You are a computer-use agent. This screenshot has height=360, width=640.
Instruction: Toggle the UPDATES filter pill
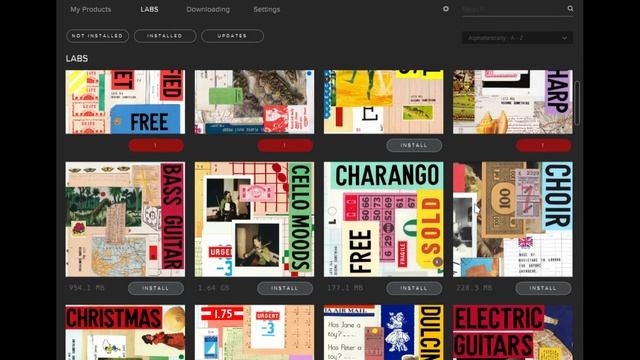232,36
